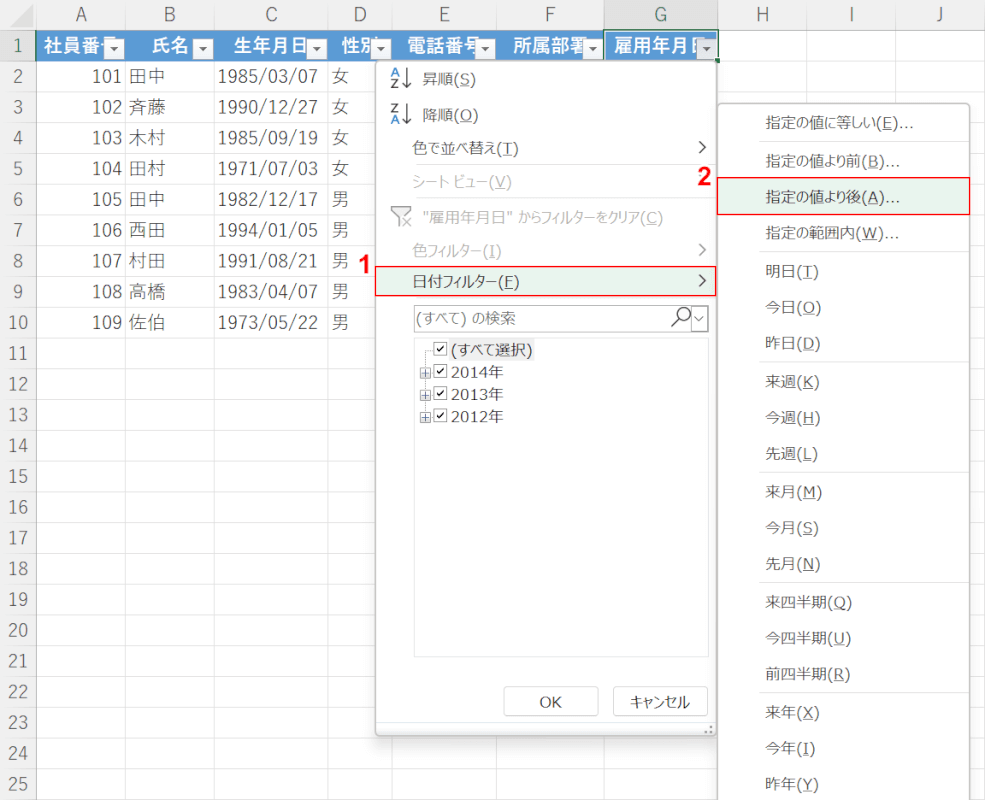Click the resize grip at filter menu corner
The image size is (985, 800).
(709, 729)
